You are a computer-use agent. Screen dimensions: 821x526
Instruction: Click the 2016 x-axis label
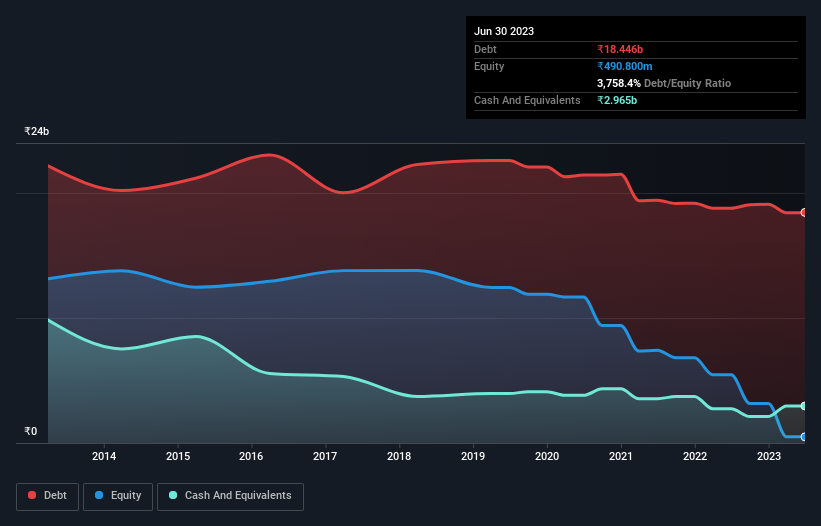pos(251,456)
